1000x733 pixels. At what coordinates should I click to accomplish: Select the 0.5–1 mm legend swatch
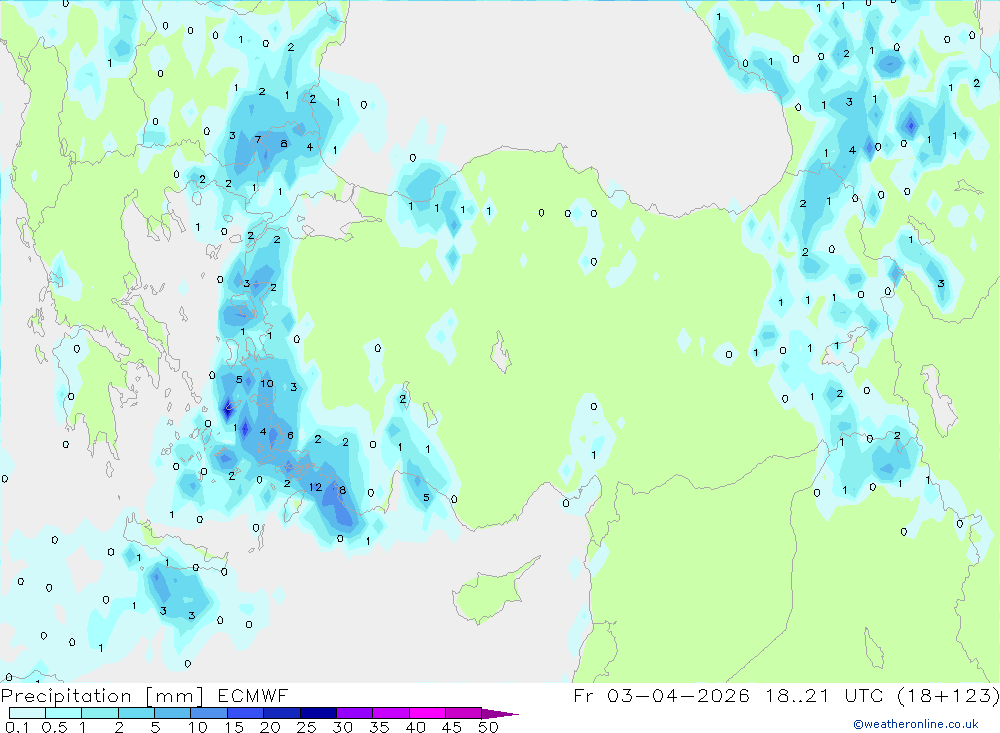point(64,713)
